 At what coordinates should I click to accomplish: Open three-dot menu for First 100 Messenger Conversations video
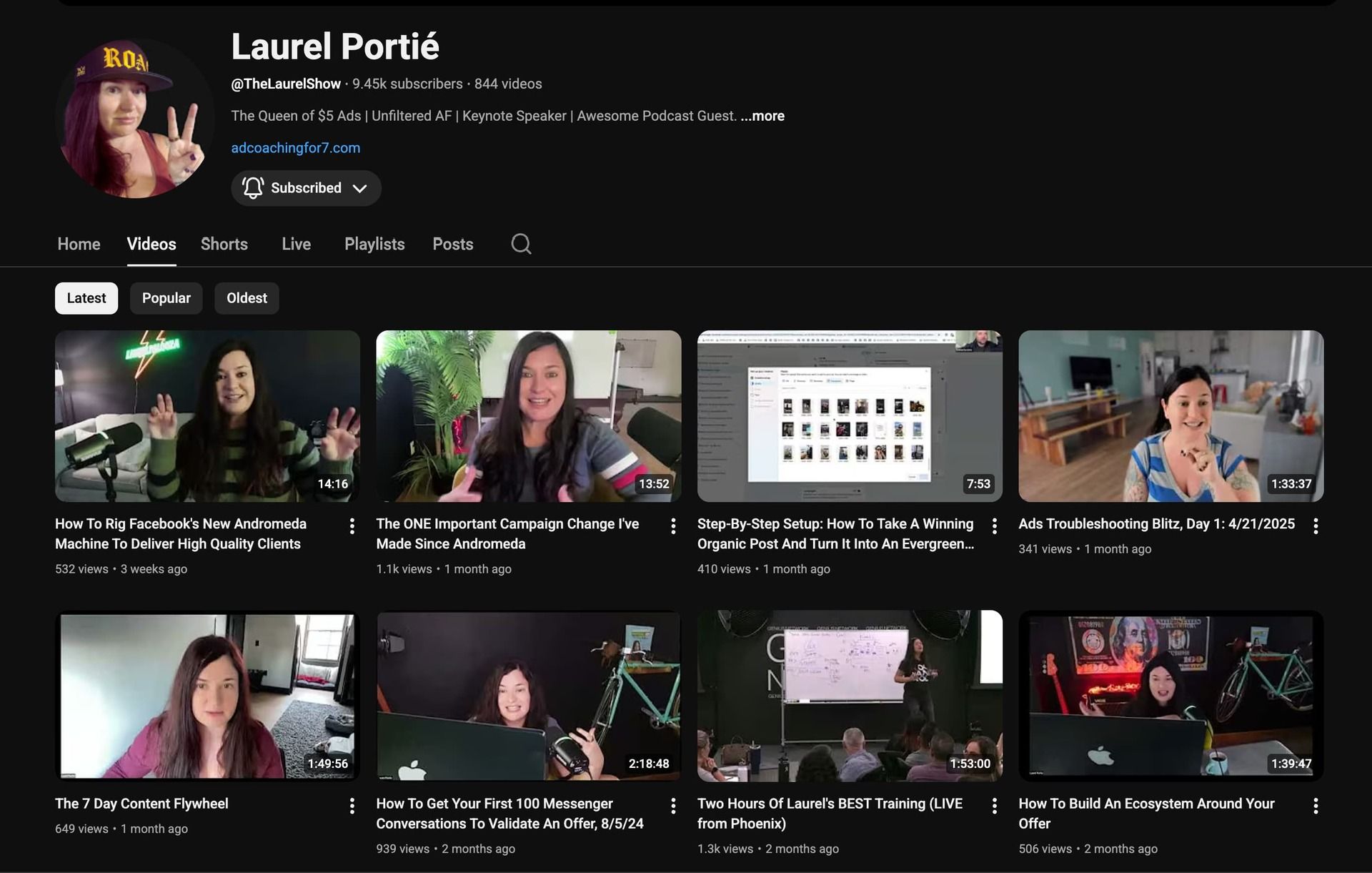672,806
